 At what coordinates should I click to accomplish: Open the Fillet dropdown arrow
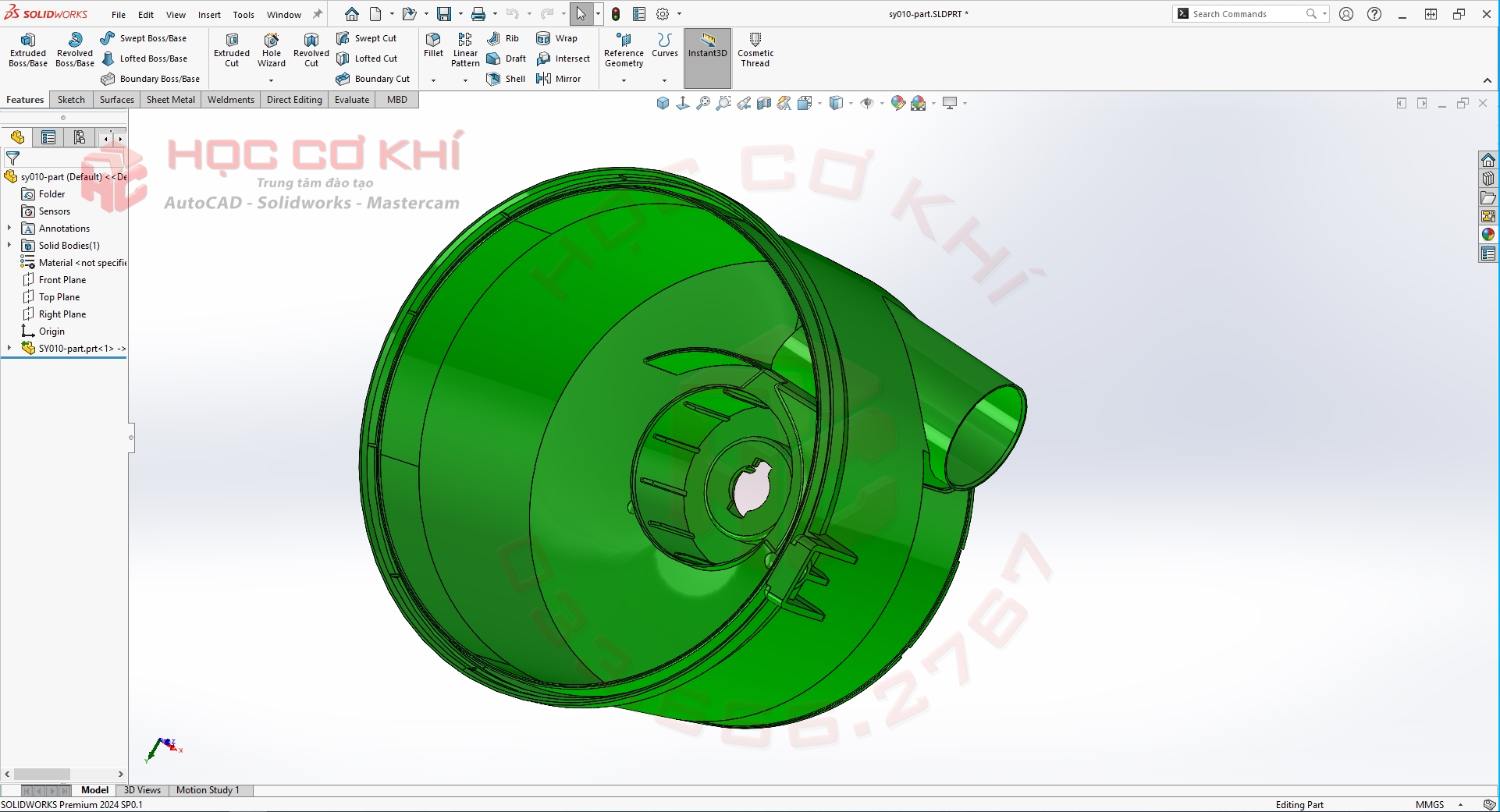tap(433, 80)
